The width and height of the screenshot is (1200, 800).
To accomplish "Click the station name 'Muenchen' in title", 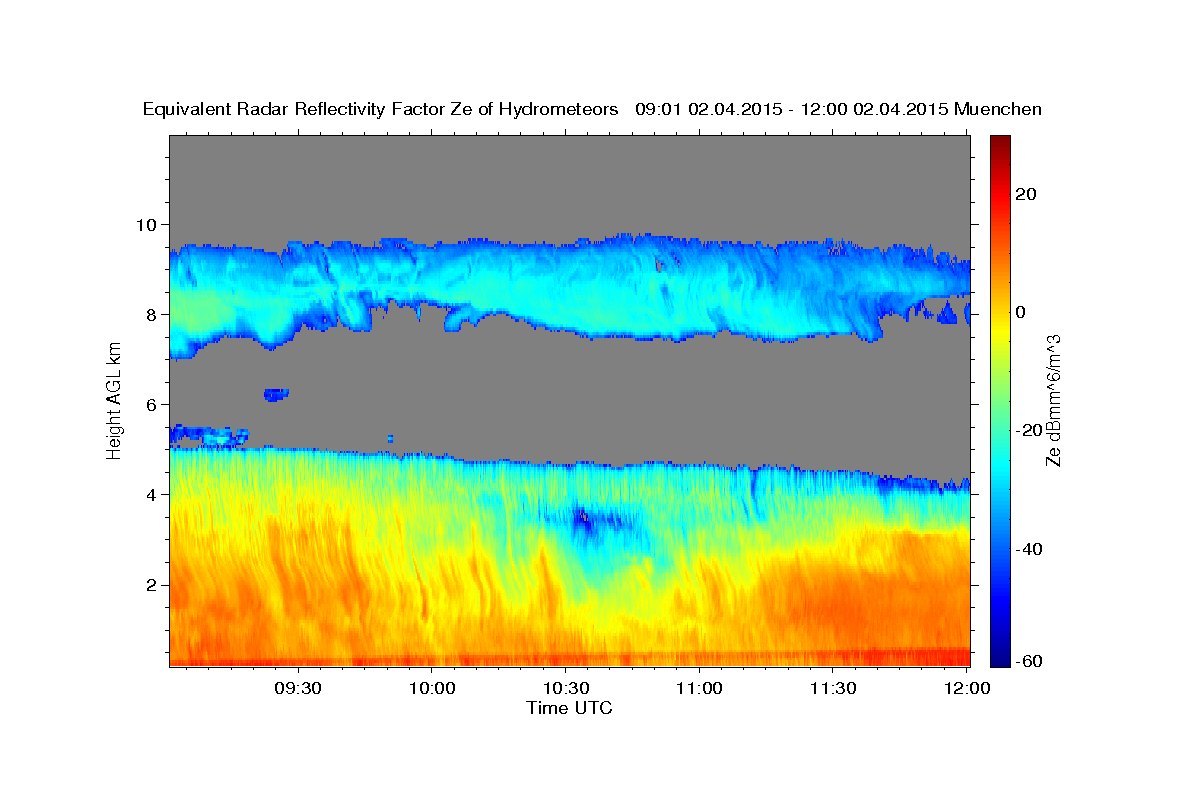I will click(x=998, y=109).
